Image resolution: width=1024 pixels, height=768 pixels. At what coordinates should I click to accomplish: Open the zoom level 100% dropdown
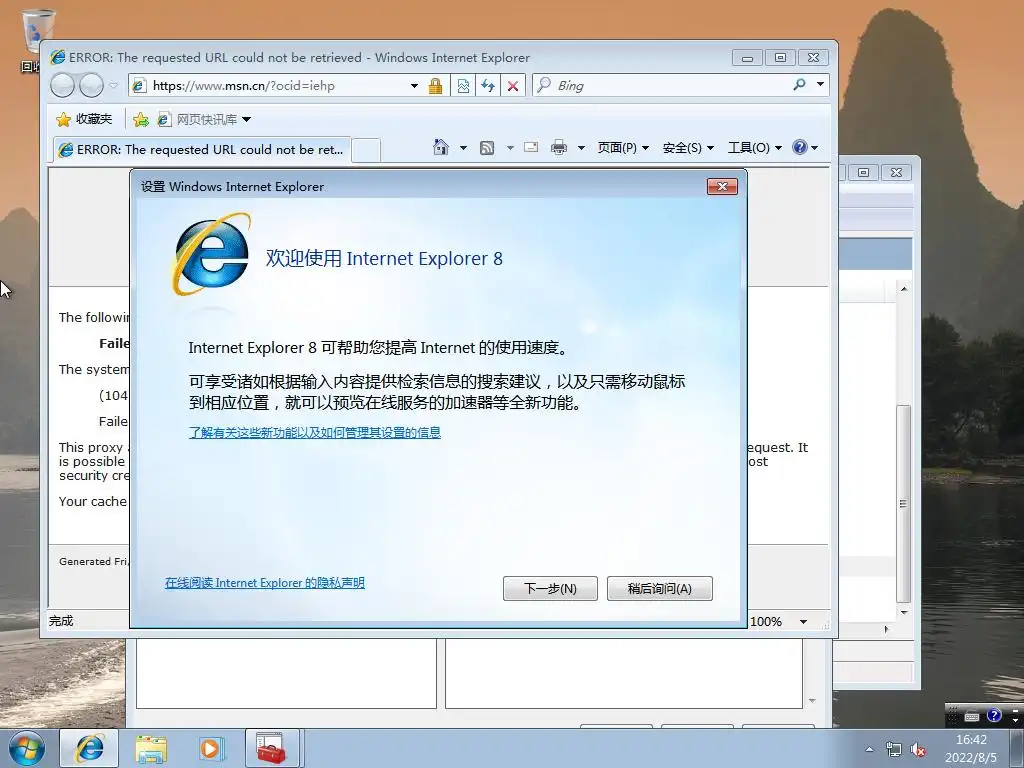click(803, 622)
